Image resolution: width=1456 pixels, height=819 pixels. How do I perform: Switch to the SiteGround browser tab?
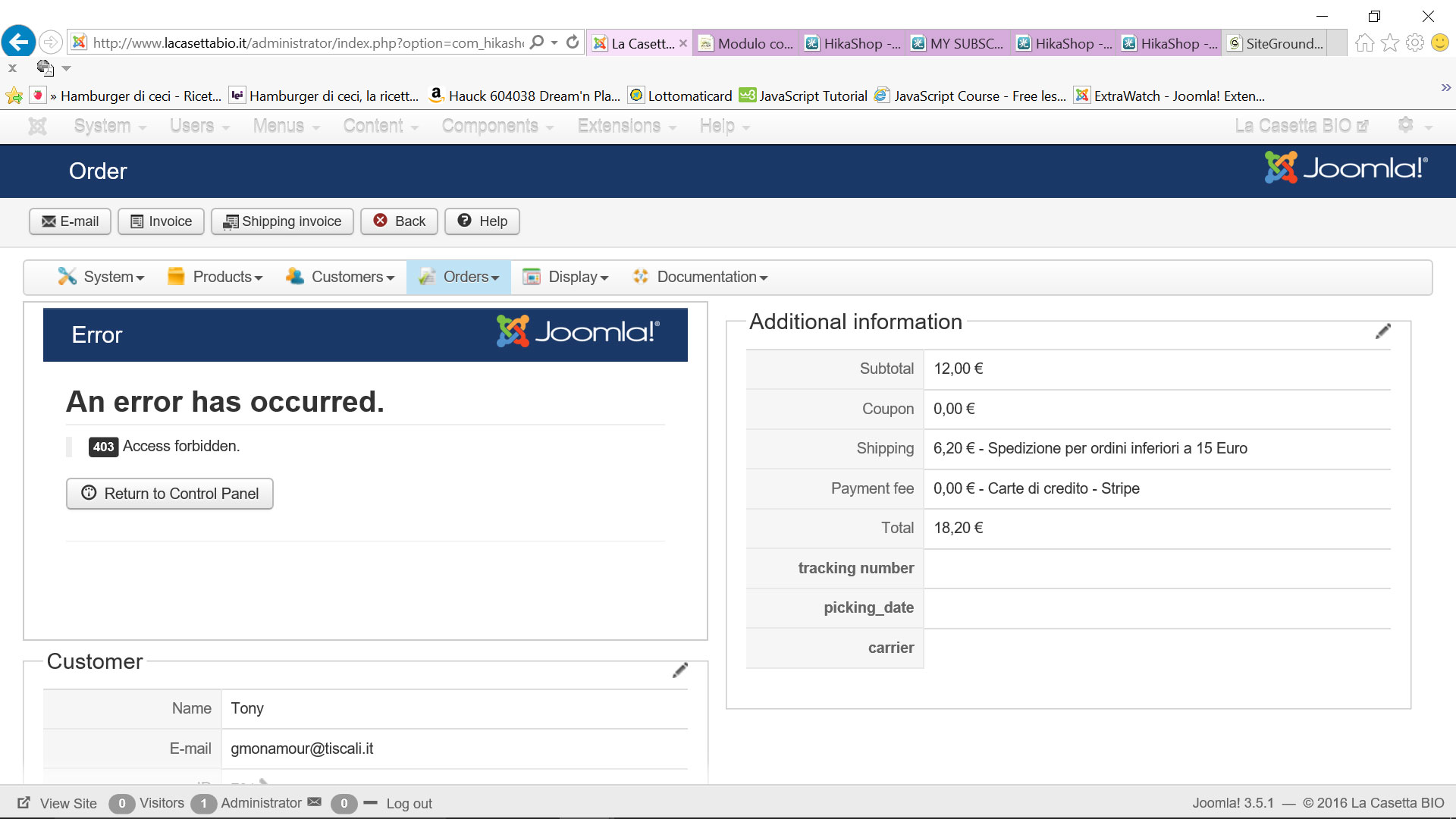pos(1277,43)
